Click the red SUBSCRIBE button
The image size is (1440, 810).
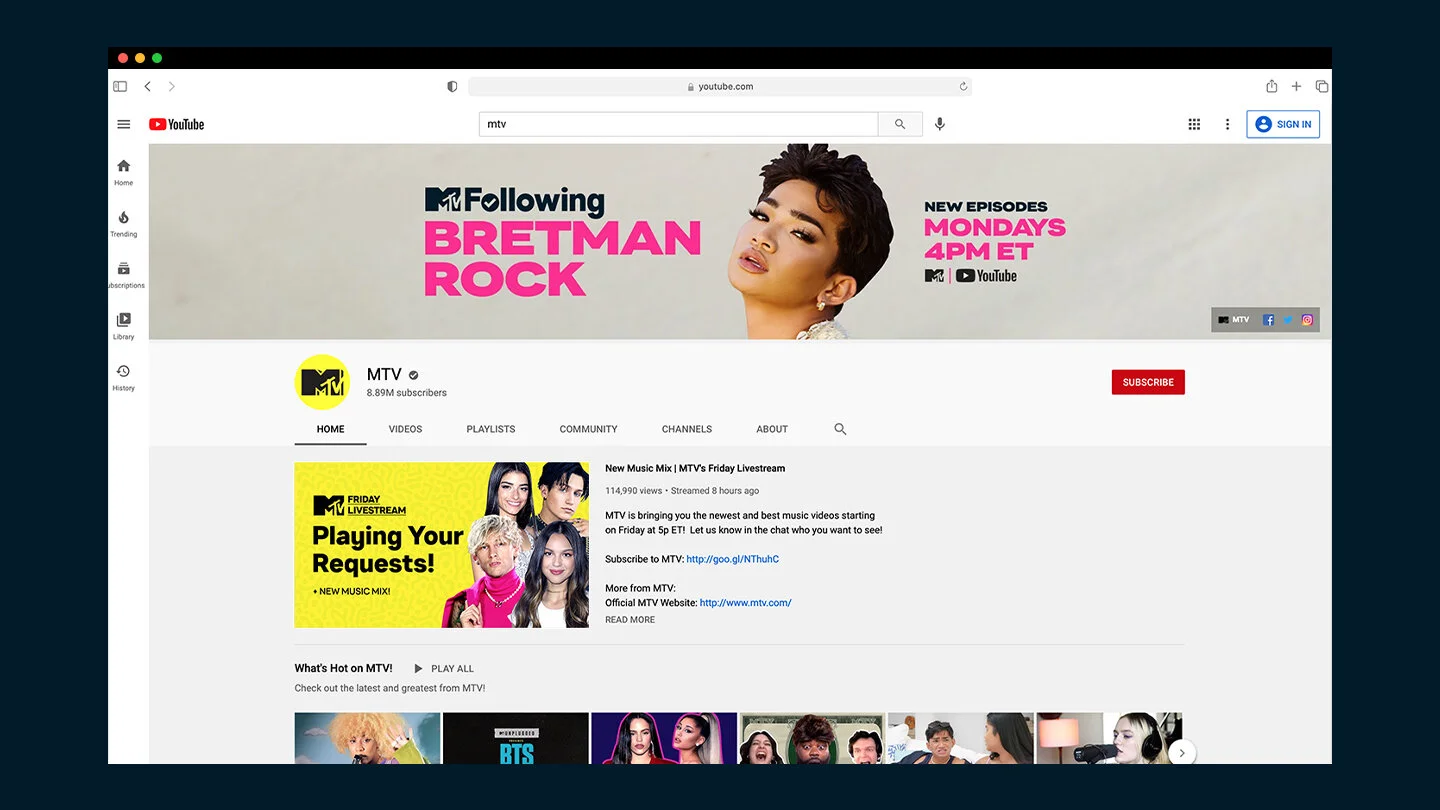(x=1148, y=382)
